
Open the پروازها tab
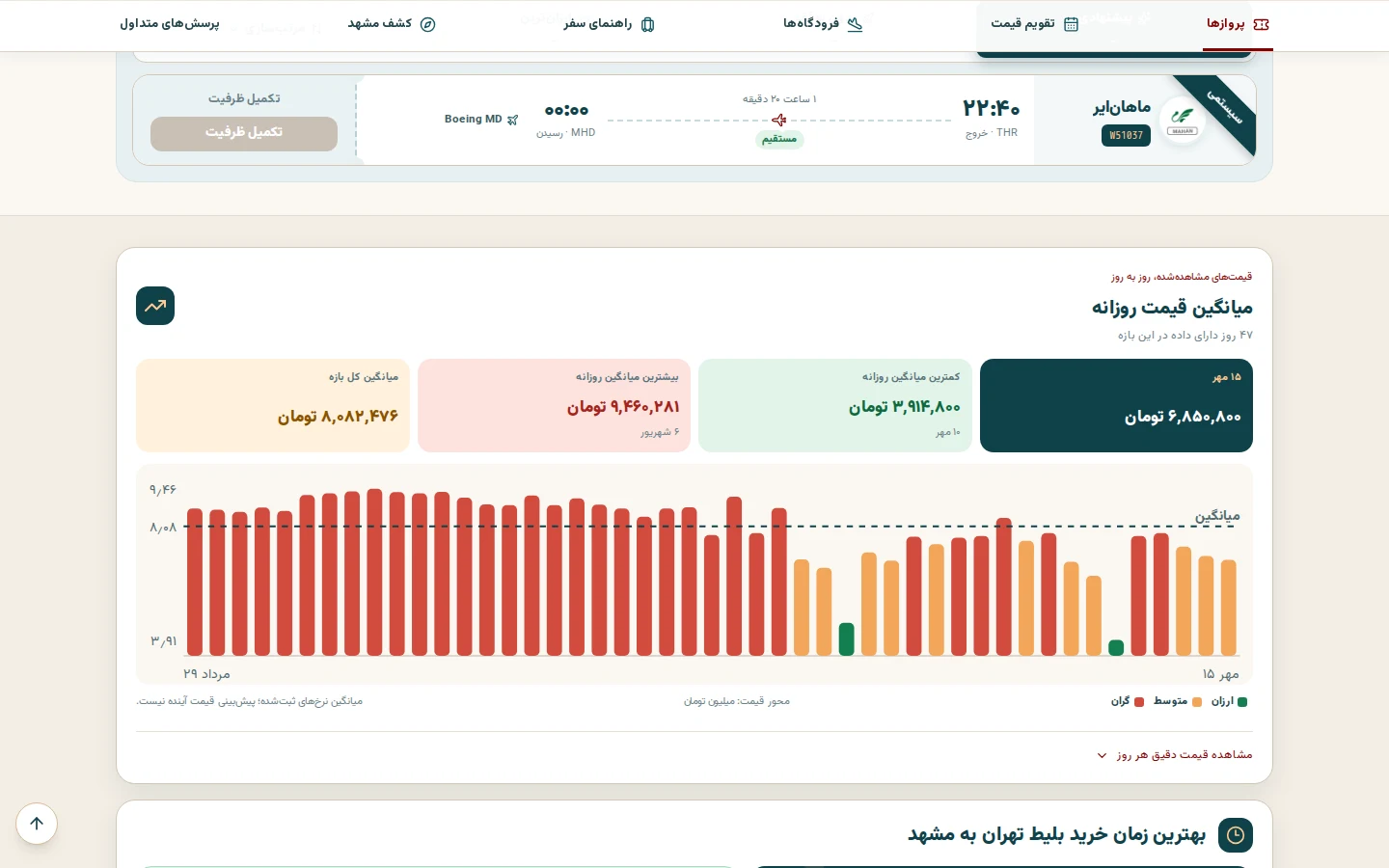[1238, 24]
